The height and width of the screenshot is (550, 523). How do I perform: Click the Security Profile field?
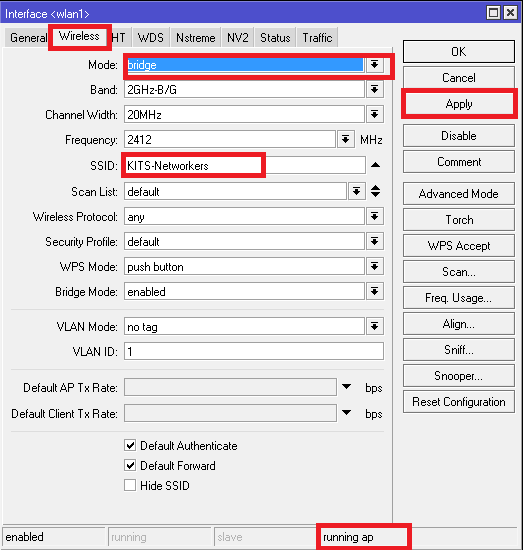pos(244,242)
